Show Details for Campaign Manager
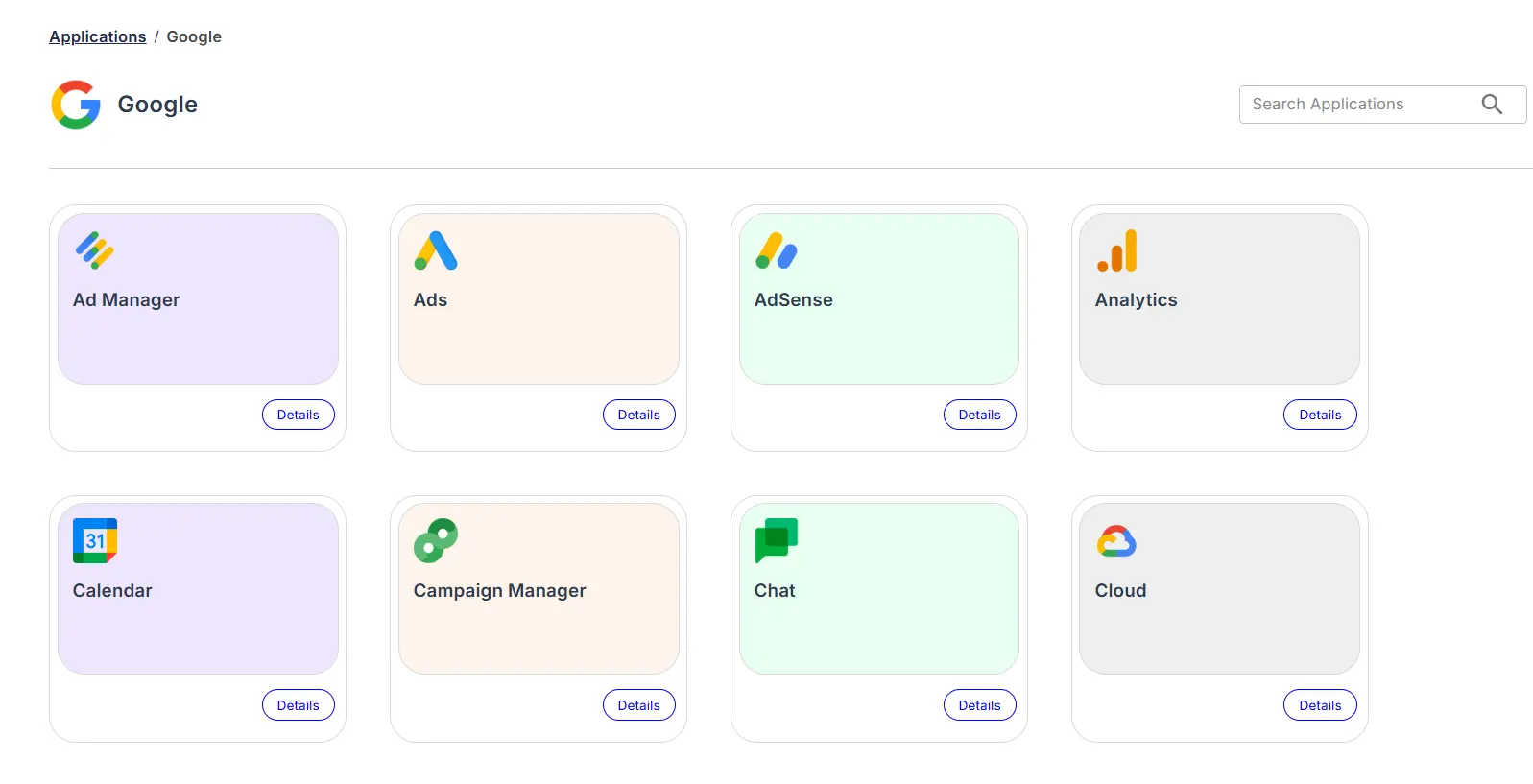This screenshot has height=784, width=1533. click(x=639, y=705)
